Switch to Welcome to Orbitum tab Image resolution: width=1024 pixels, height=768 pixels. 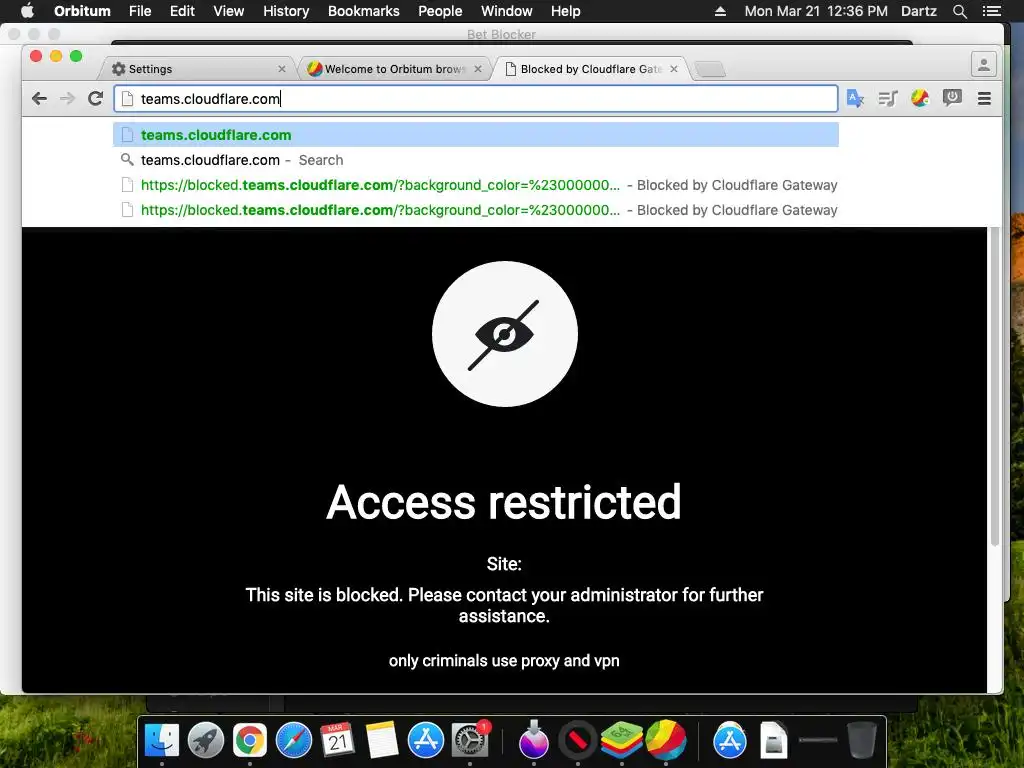point(393,69)
